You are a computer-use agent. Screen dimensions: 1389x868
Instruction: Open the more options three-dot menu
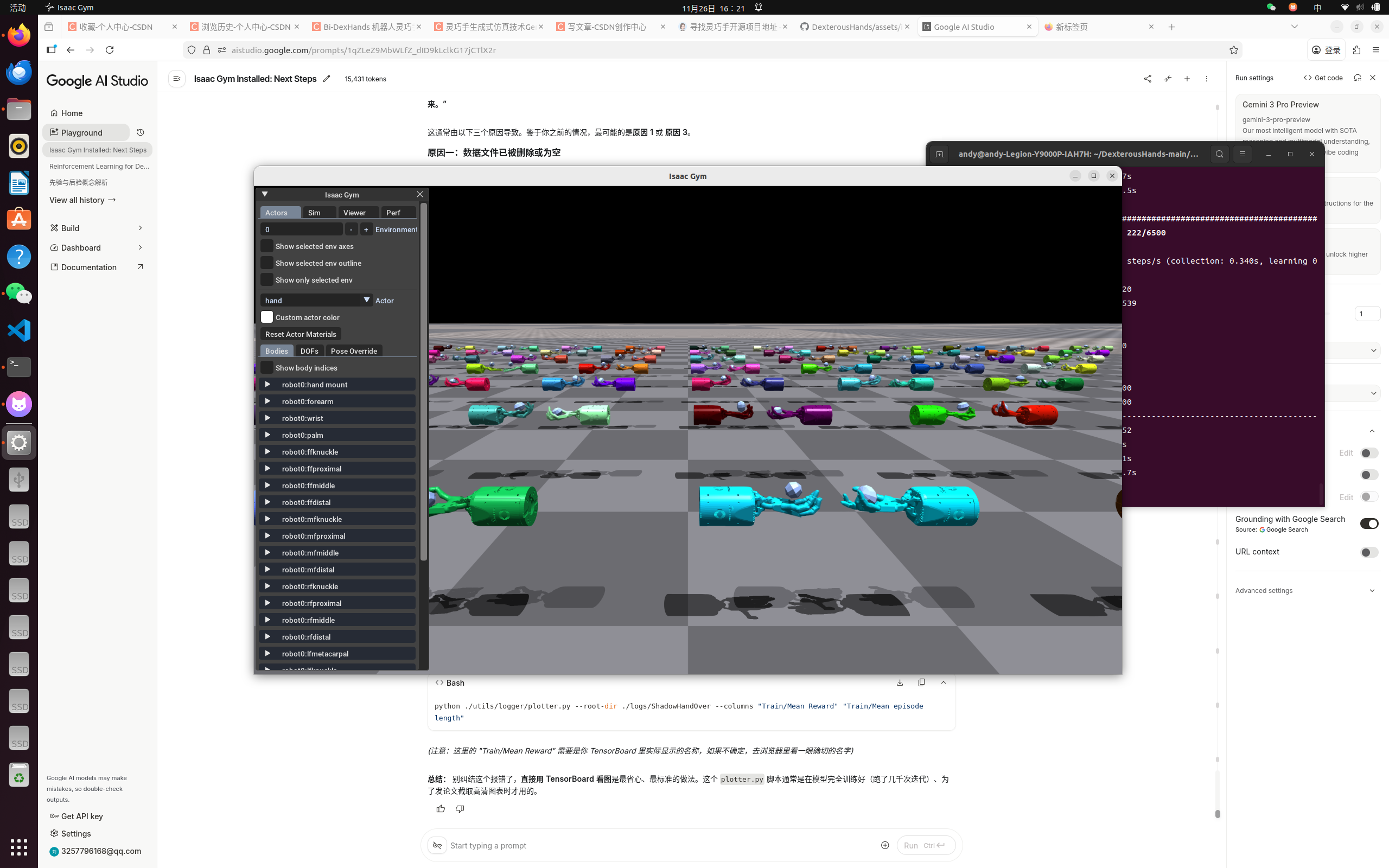click(1207, 79)
